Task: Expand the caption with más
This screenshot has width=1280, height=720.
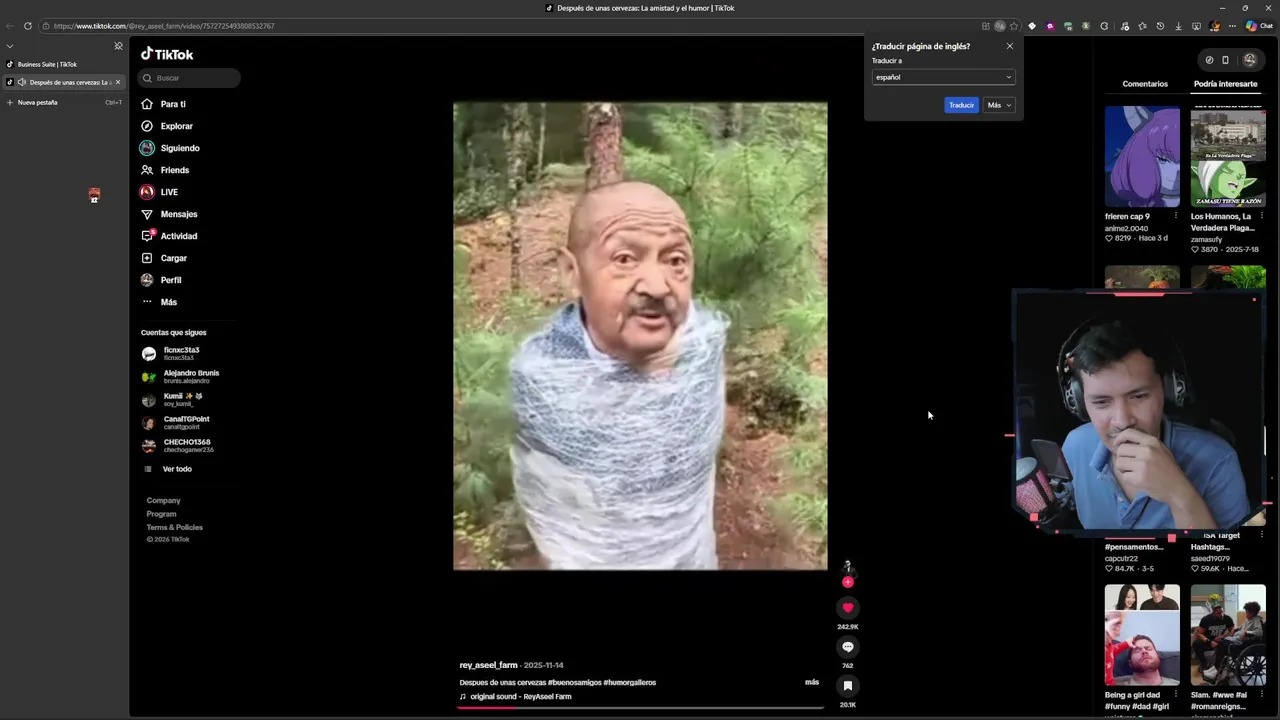Action: coord(812,682)
